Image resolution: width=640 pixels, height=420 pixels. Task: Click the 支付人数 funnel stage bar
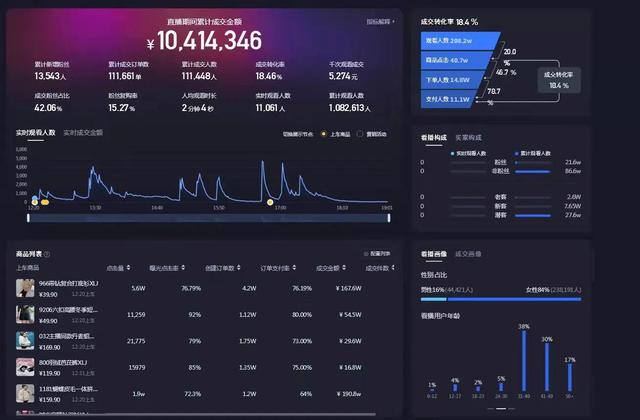pyautogui.click(x=449, y=98)
